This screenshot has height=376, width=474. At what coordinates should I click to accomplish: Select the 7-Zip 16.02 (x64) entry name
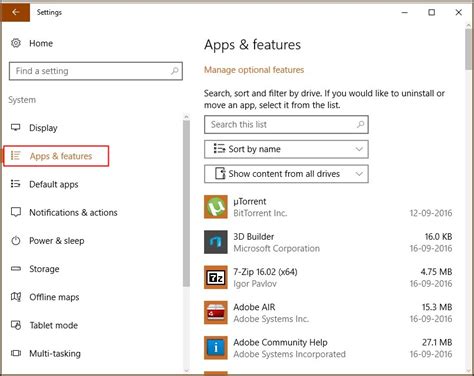pyautogui.click(x=265, y=272)
